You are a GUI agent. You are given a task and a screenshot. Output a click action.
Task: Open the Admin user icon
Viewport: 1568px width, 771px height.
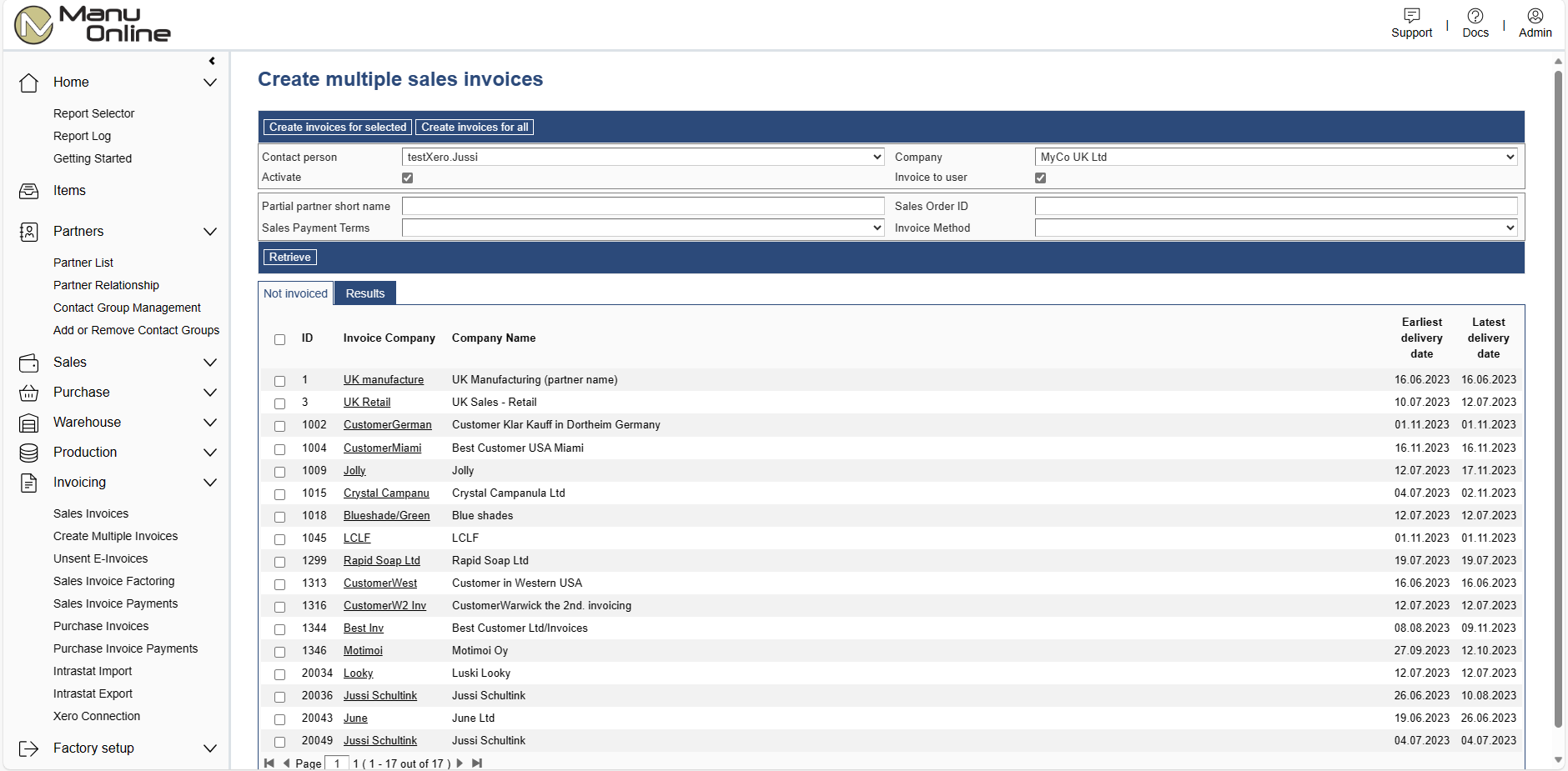point(1535,16)
